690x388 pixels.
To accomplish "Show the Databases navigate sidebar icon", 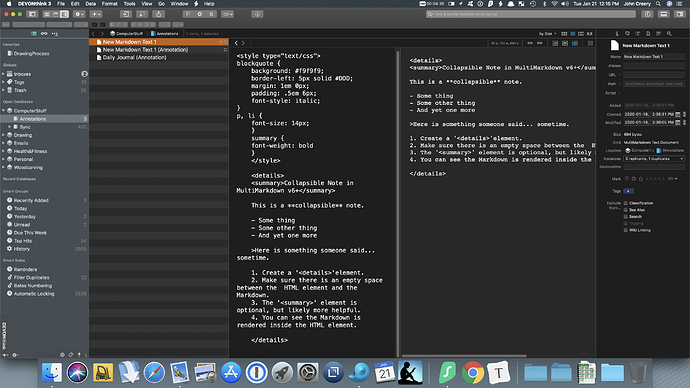I will pos(33,33).
